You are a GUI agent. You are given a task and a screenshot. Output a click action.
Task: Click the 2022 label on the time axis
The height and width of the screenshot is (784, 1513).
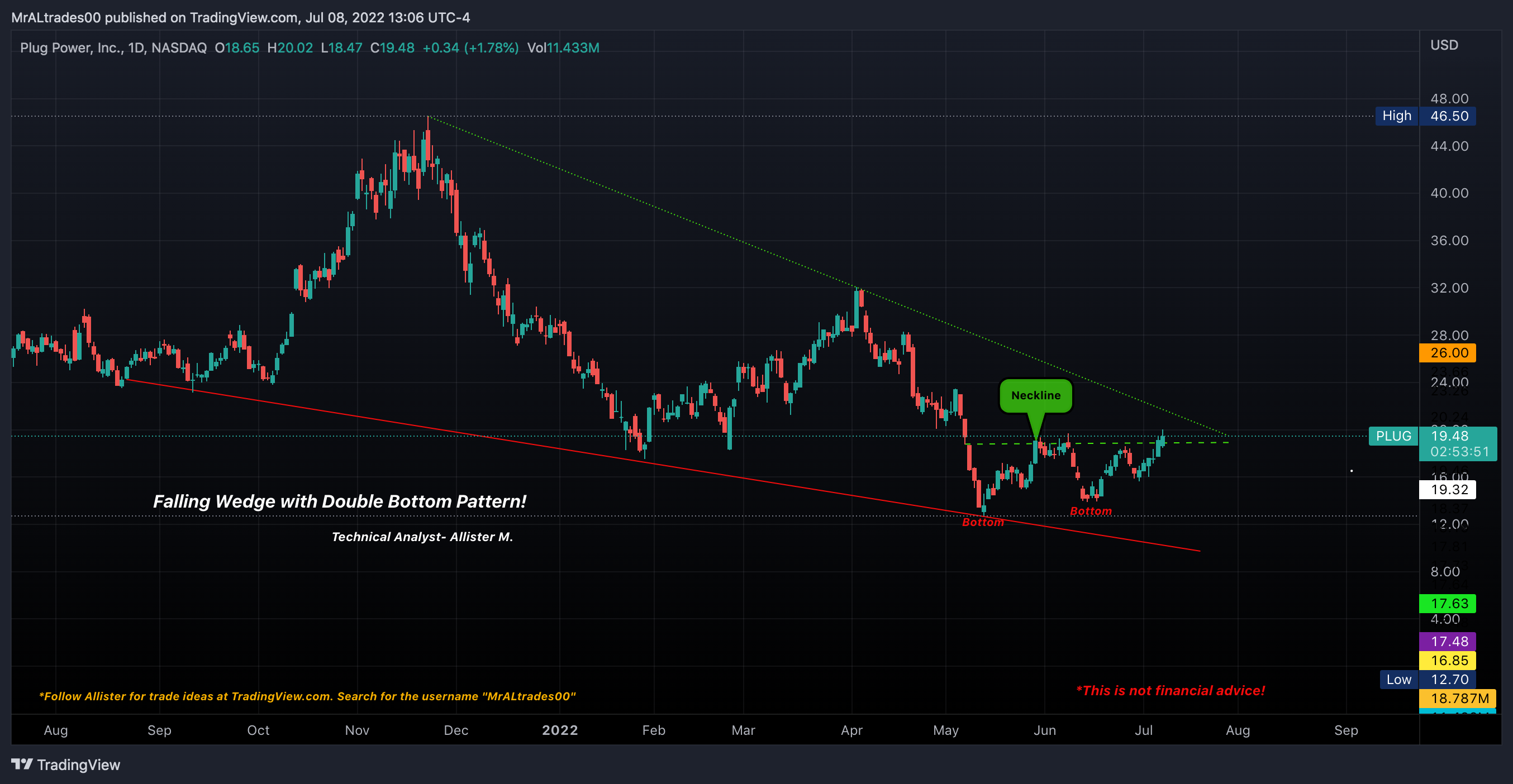click(560, 730)
